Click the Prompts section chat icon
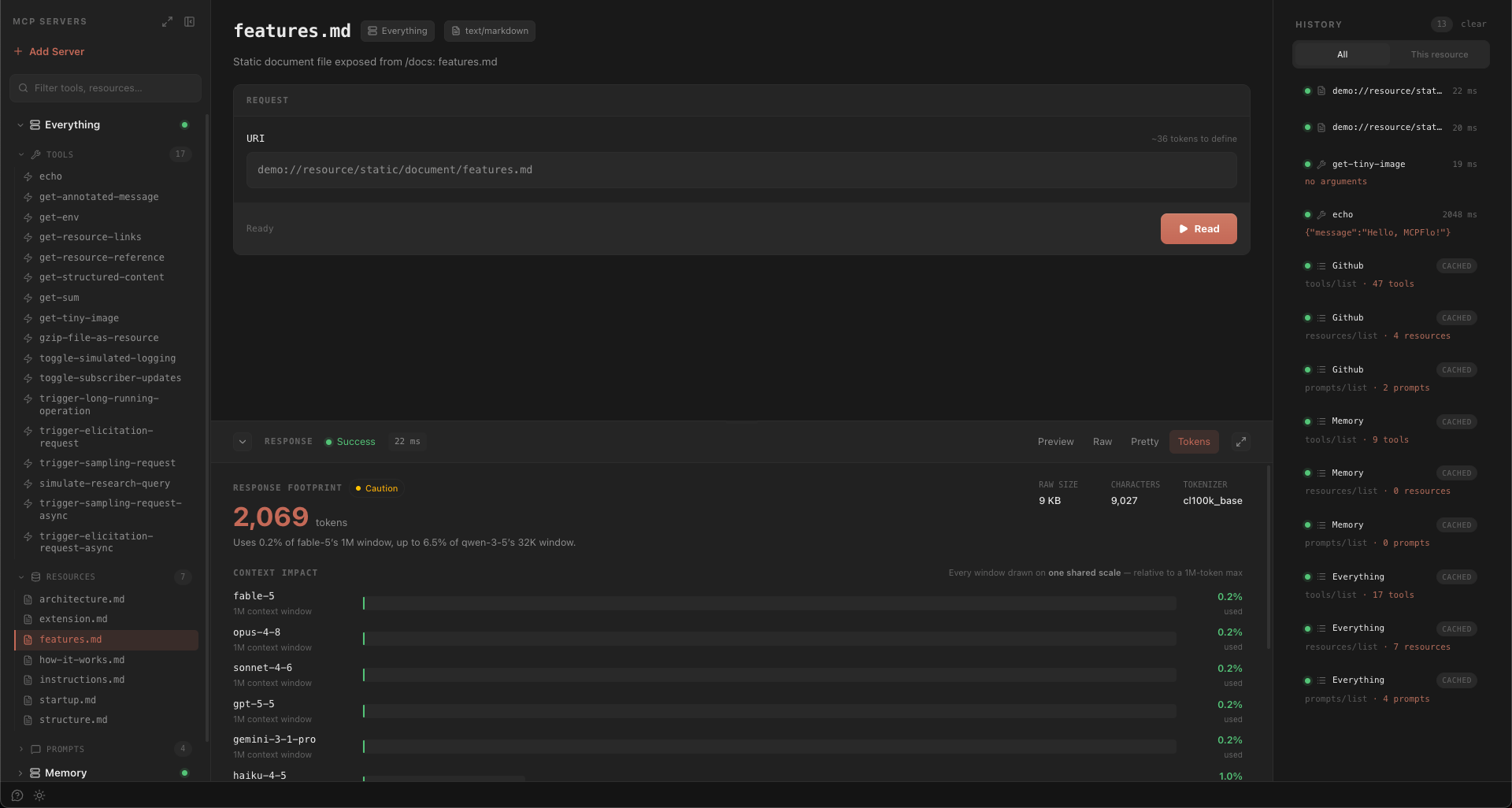Screen dimensions: 1512x808 35,750
